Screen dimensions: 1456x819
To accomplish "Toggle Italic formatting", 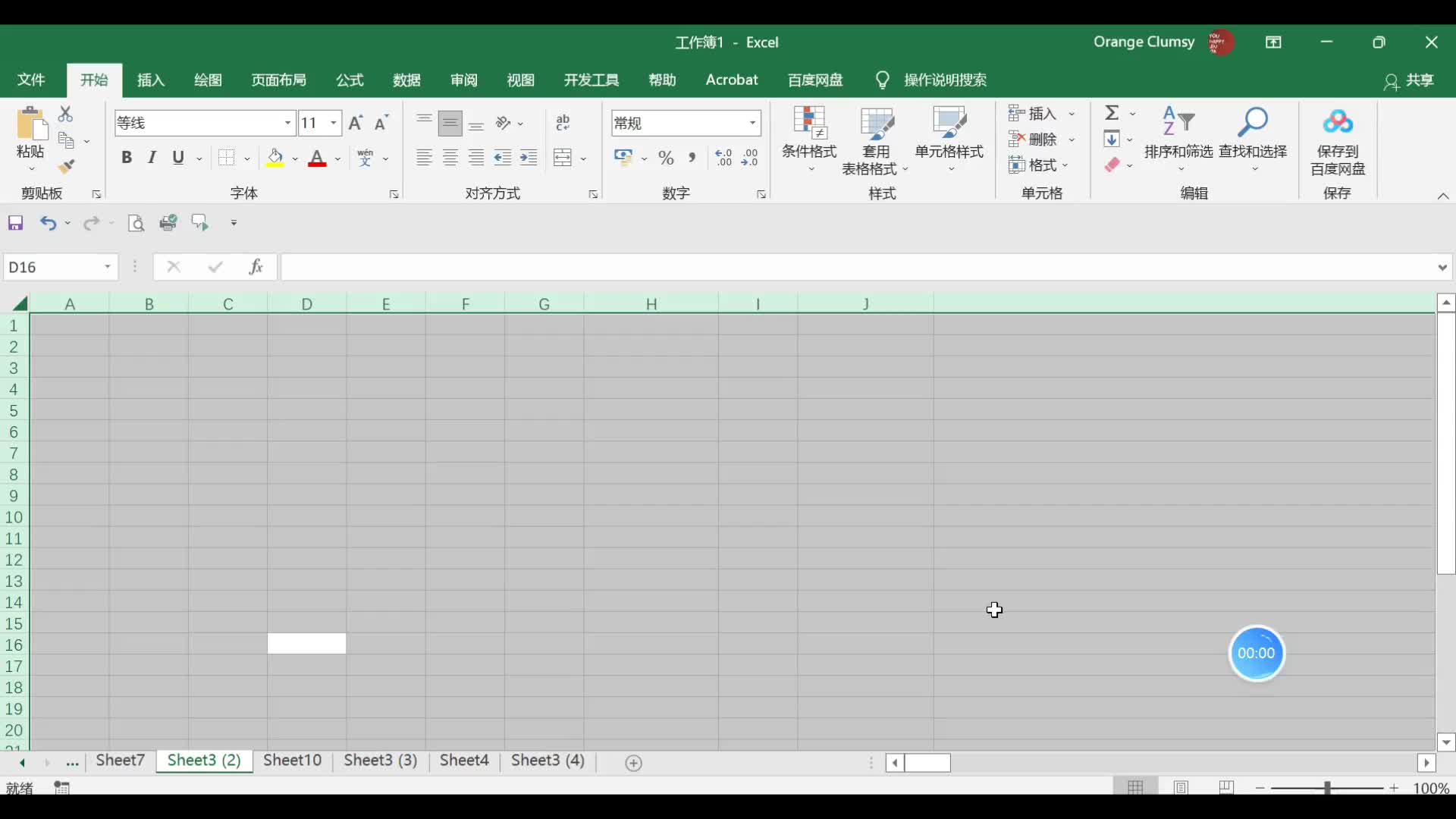I will [151, 157].
